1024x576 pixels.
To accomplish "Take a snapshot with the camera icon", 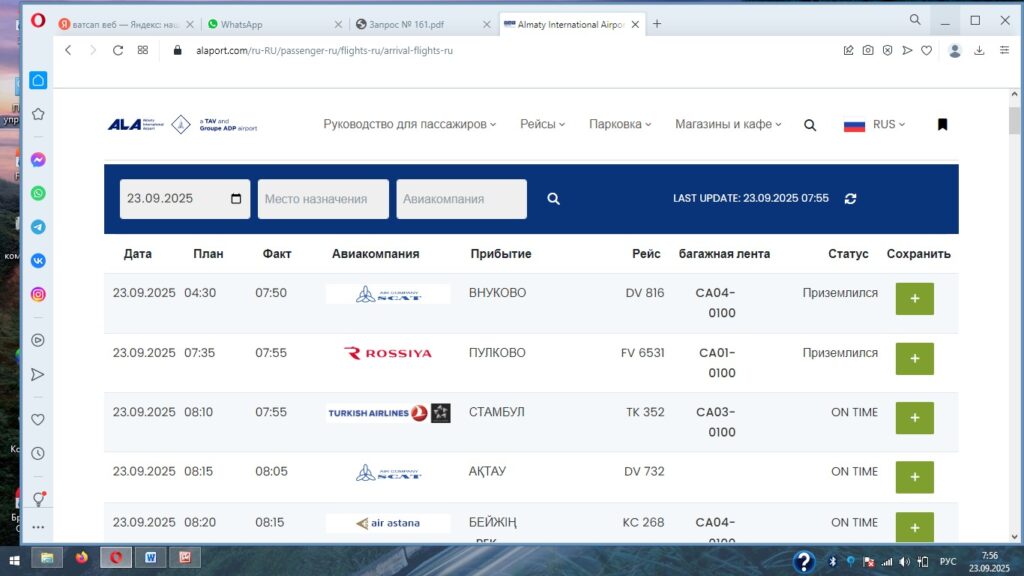I will coord(868,50).
